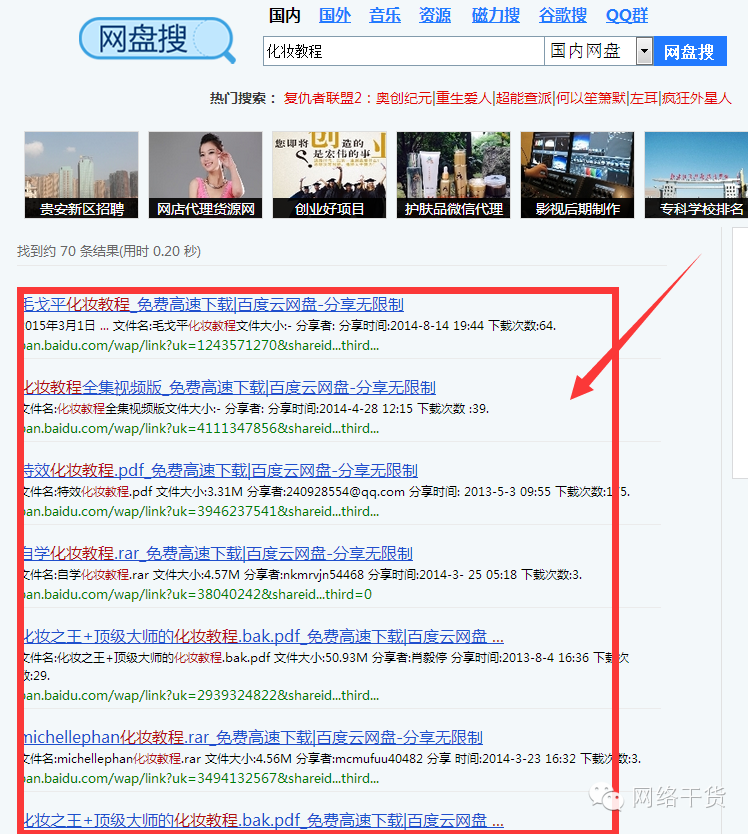Open the 护肤品微信代理 ad thumbnail
The image size is (748, 834).
[453, 175]
